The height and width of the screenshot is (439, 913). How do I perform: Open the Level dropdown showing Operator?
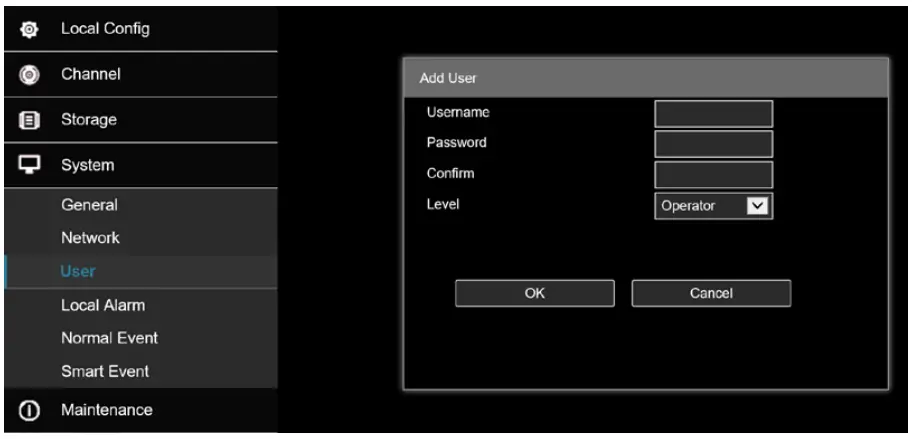pyautogui.click(x=714, y=206)
